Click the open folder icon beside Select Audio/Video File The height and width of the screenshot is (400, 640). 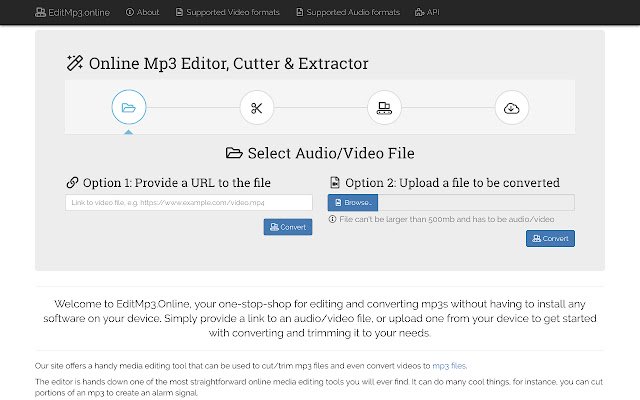234,153
